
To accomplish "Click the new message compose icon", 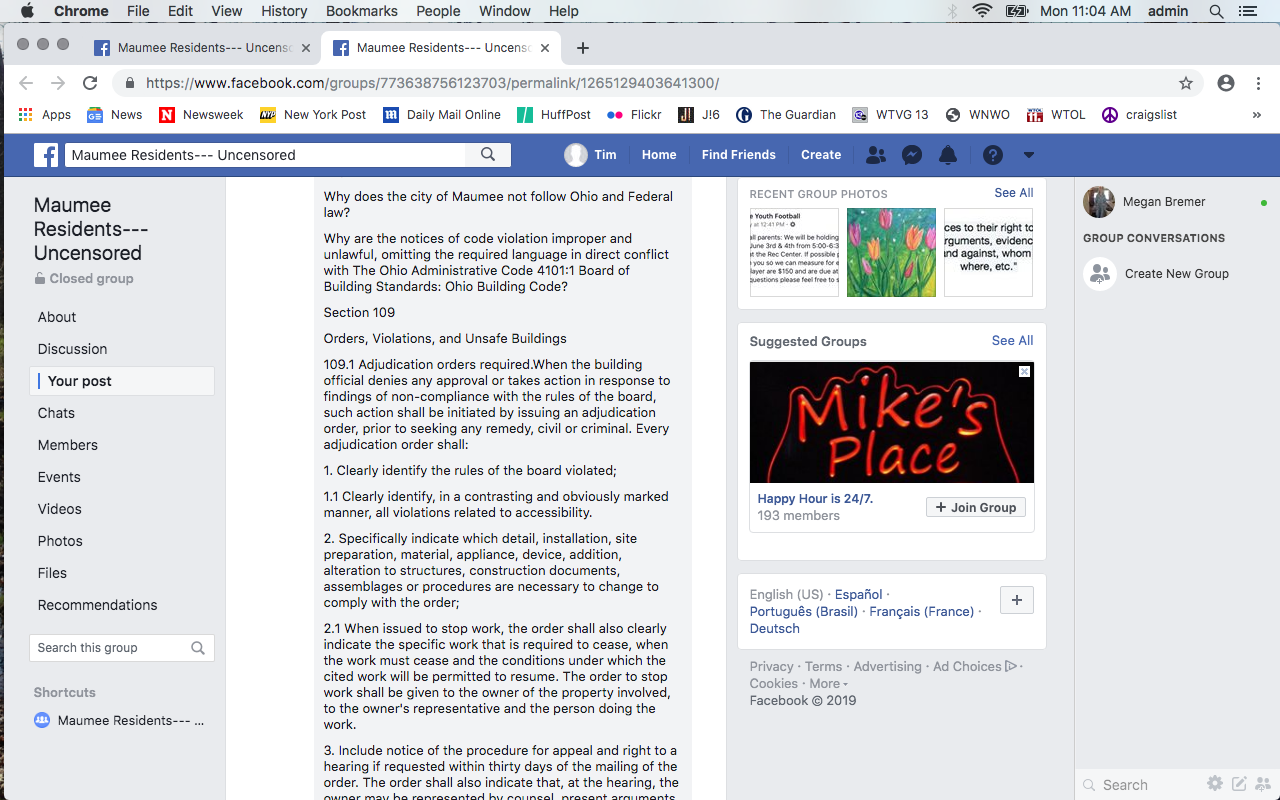I will coord(1239,784).
